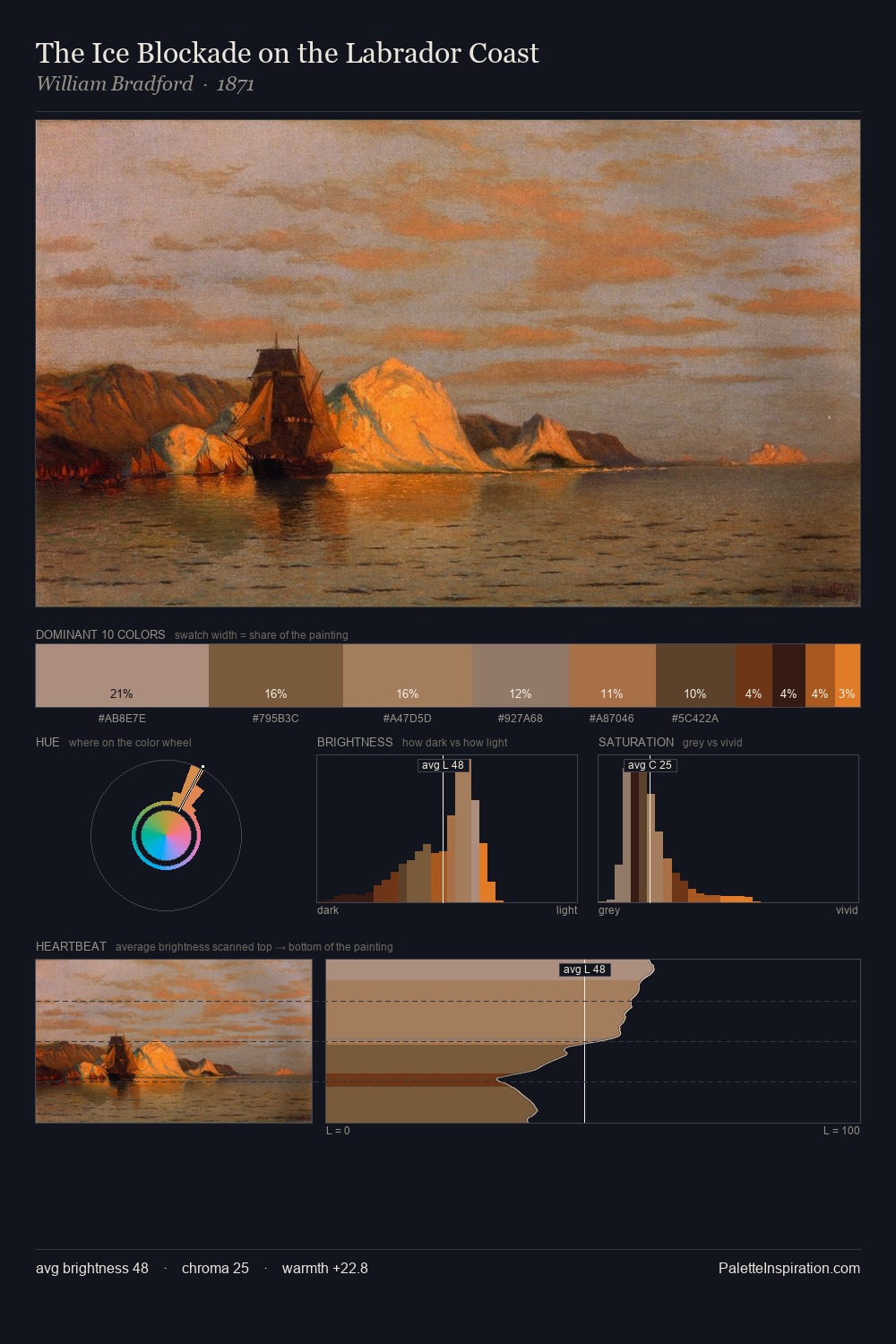The height and width of the screenshot is (1344, 896).
Task: Click the 'avg brightness 48' footer stat
Action: [x=92, y=1268]
